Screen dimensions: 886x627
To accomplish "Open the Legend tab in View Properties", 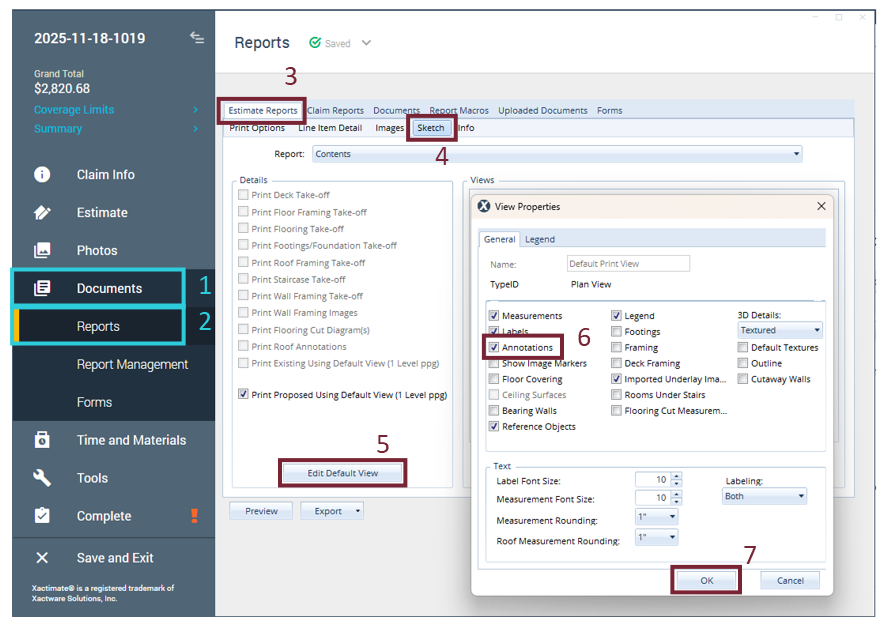I will coord(540,239).
